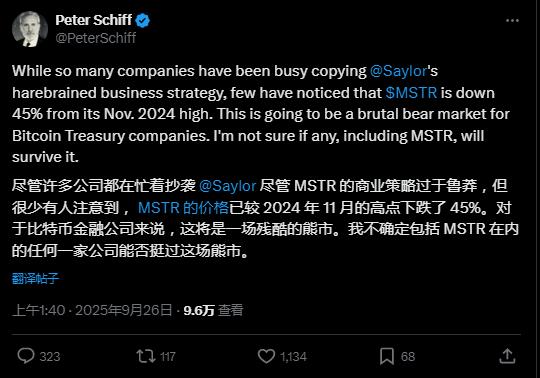
Task: Click the $MSTR cashtag link
Action: [411, 93]
